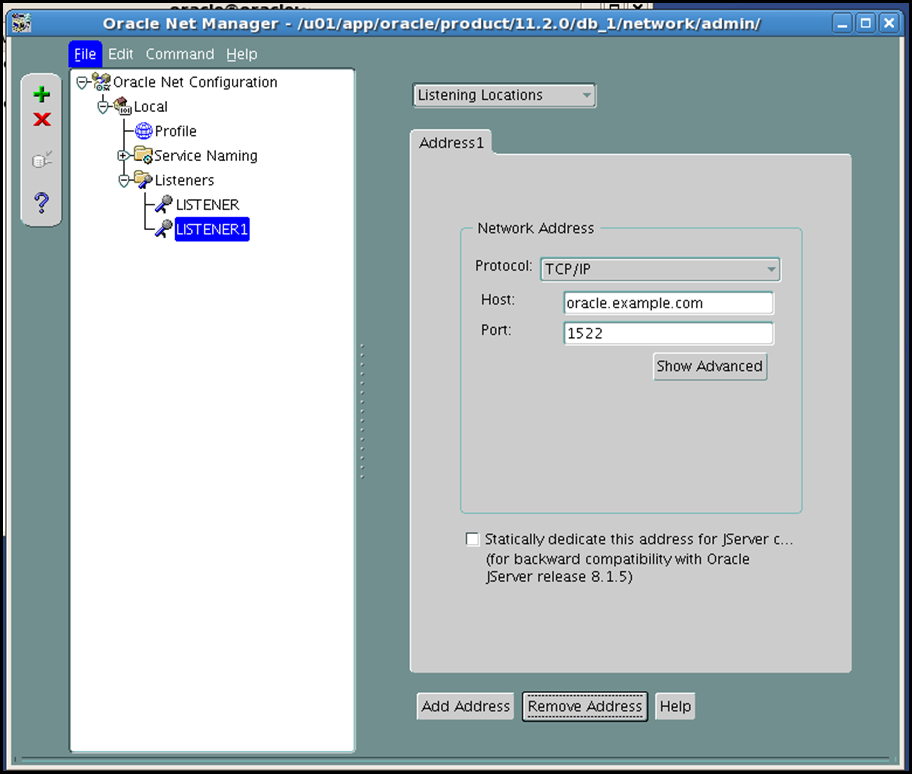Screen dimensions: 912x774
Task: Select Oracle Net Configuration label in tree
Action: point(195,82)
